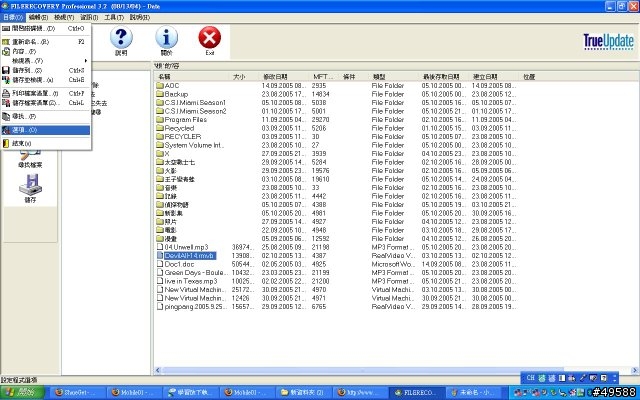The width and height of the screenshot is (640, 400).
Task: Sort by 類型 type column header
Action: tap(394, 76)
